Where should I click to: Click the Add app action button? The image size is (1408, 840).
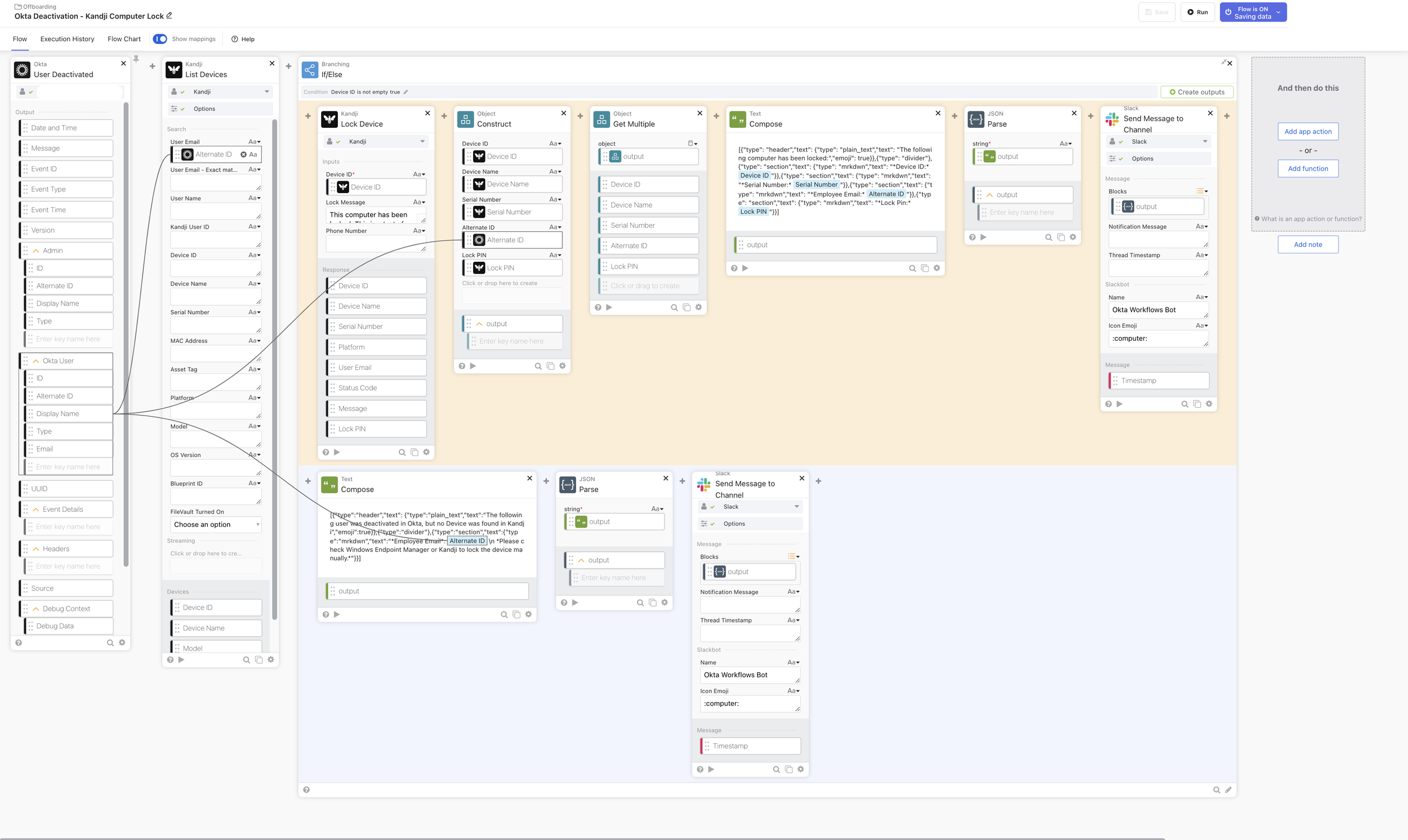1307,131
